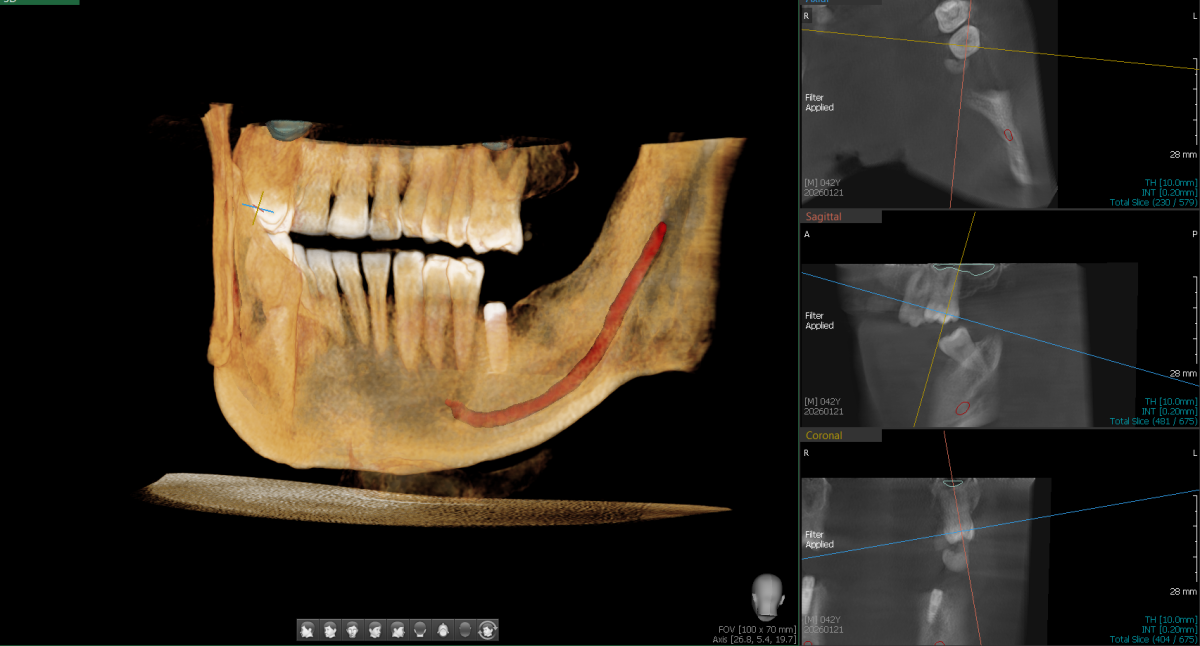
Task: Click Filter Applied text in coronal pane
Action: coord(819,540)
